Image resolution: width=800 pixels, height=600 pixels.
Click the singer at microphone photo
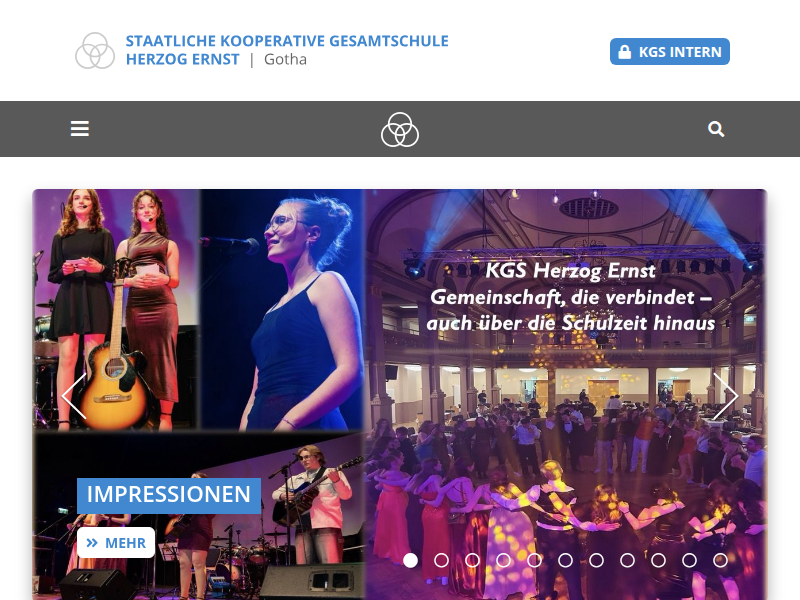tap(282, 310)
